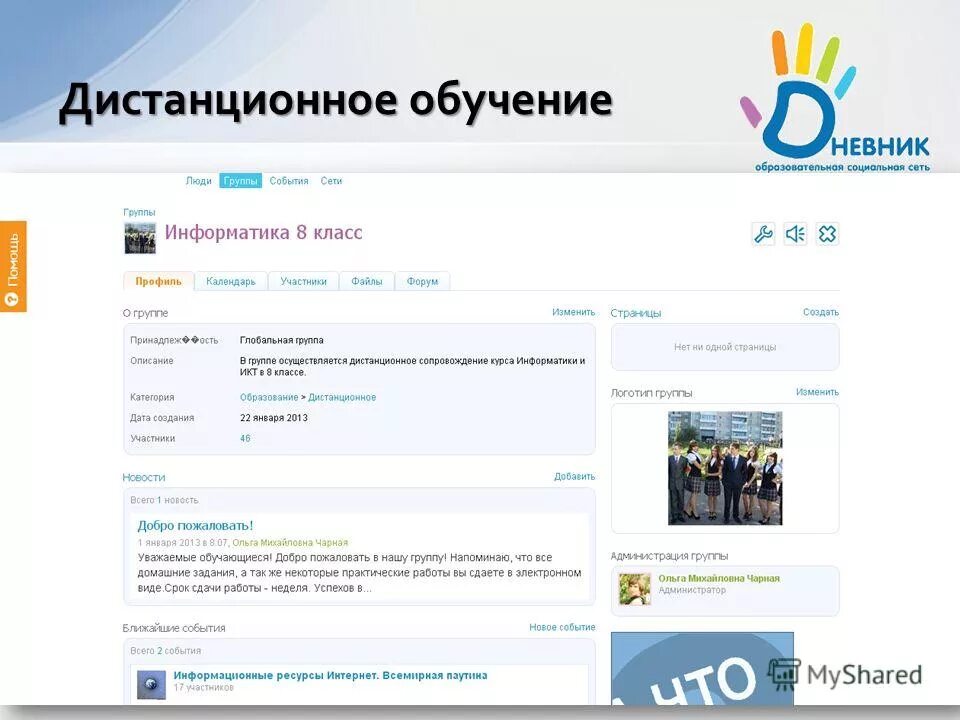Switch to the Участники tab

[x=306, y=281]
